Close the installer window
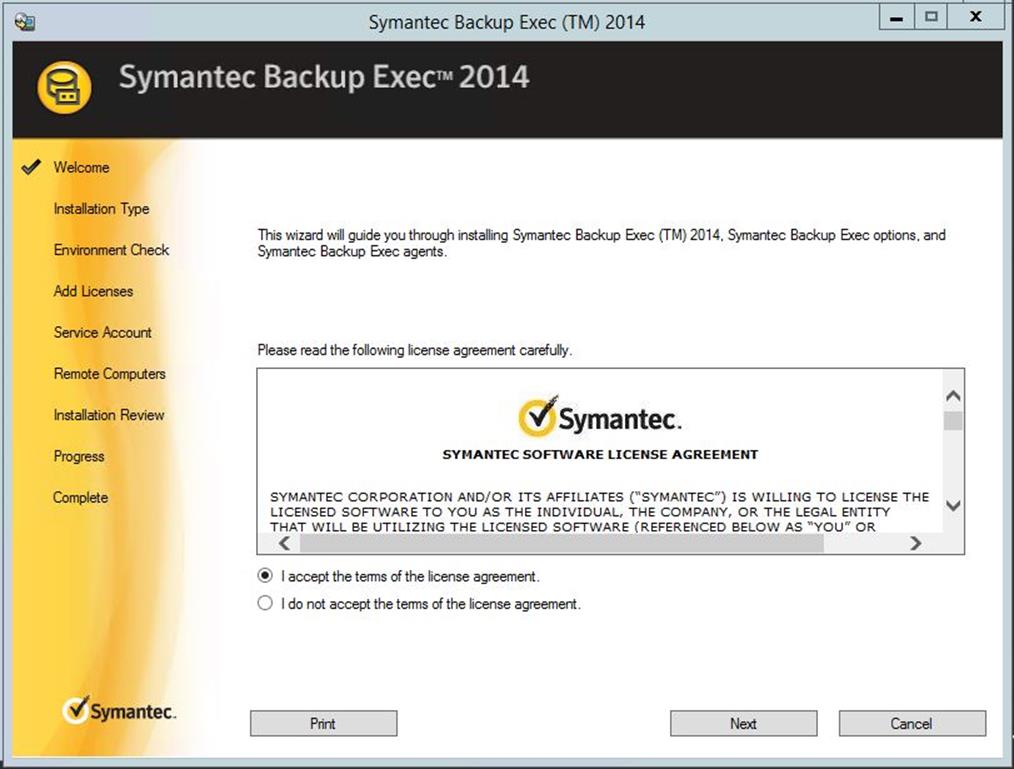Image resolution: width=1014 pixels, height=769 pixels. (x=976, y=17)
